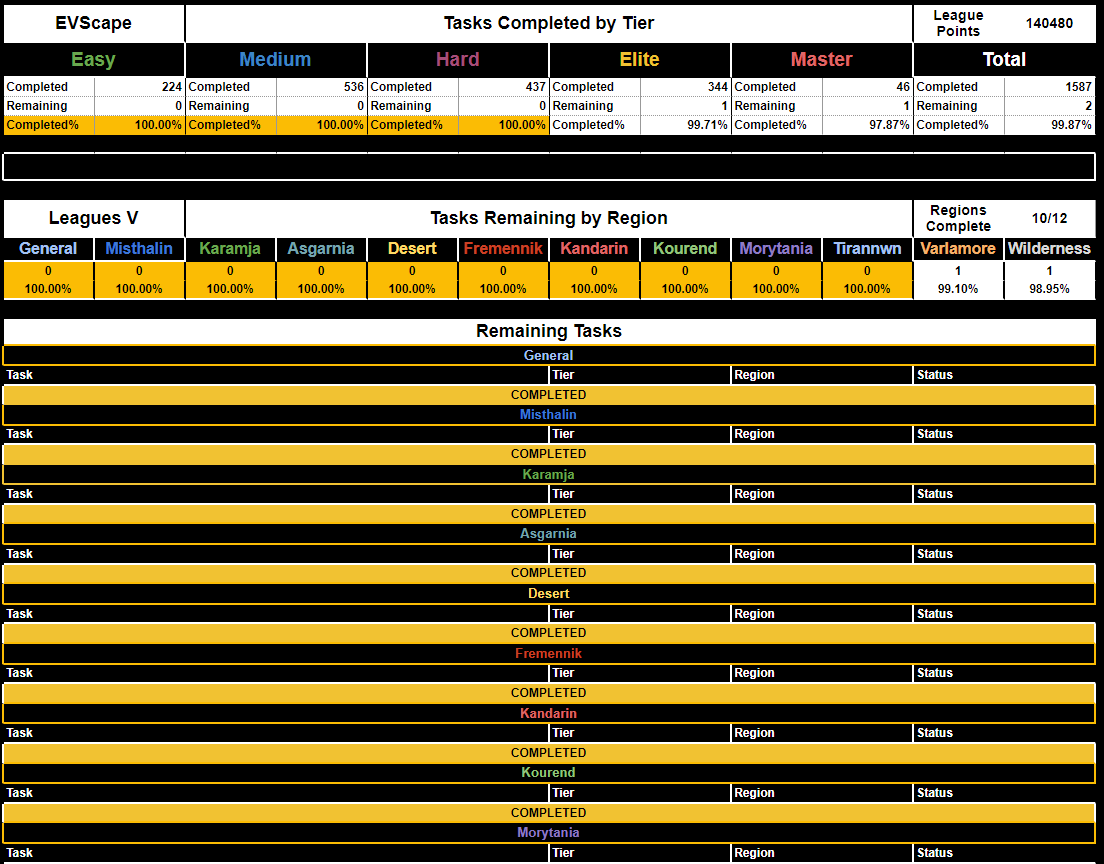The width and height of the screenshot is (1104, 864).
Task: Click the Easy tier heading
Action: click(x=94, y=60)
